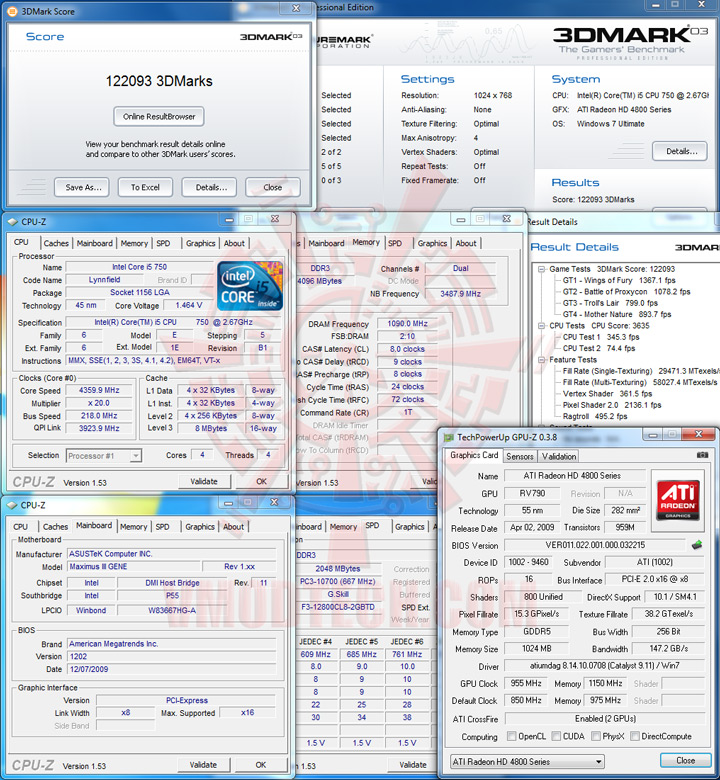Click the ATI CrossFire Enabled (2 GPUs) field

pos(605,719)
